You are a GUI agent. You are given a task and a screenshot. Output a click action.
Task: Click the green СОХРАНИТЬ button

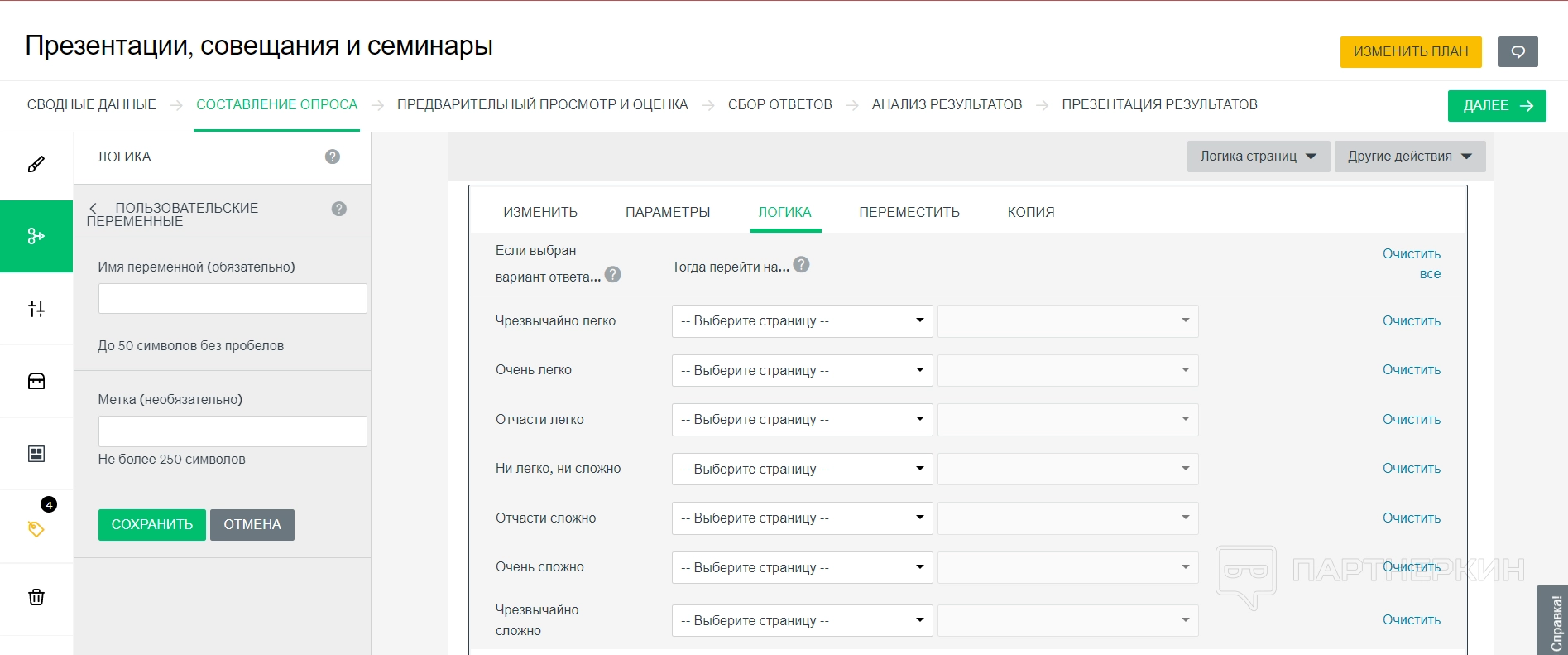[x=152, y=525]
